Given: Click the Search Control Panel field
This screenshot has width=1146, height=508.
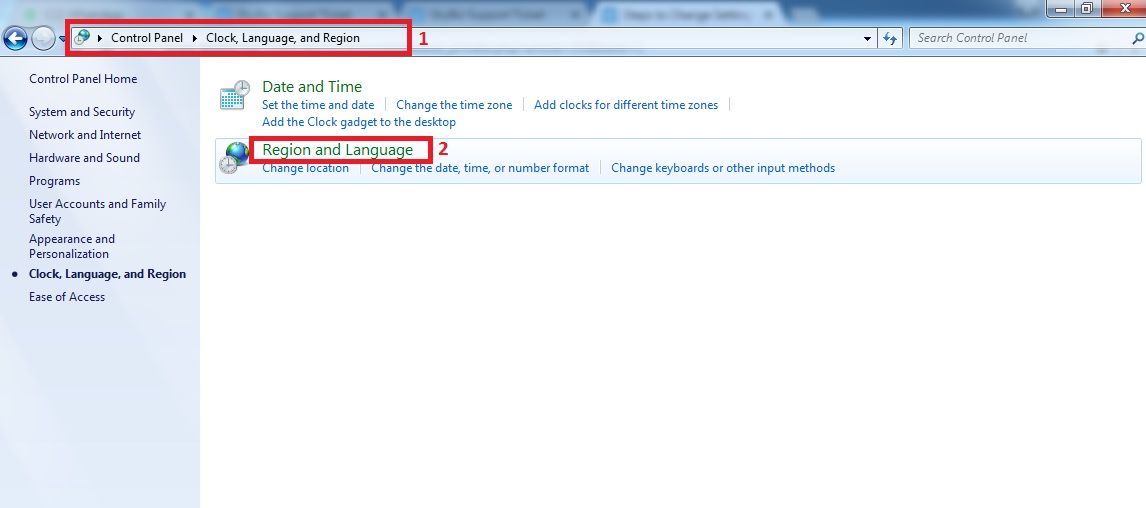Looking at the screenshot, I should (x=1015, y=38).
